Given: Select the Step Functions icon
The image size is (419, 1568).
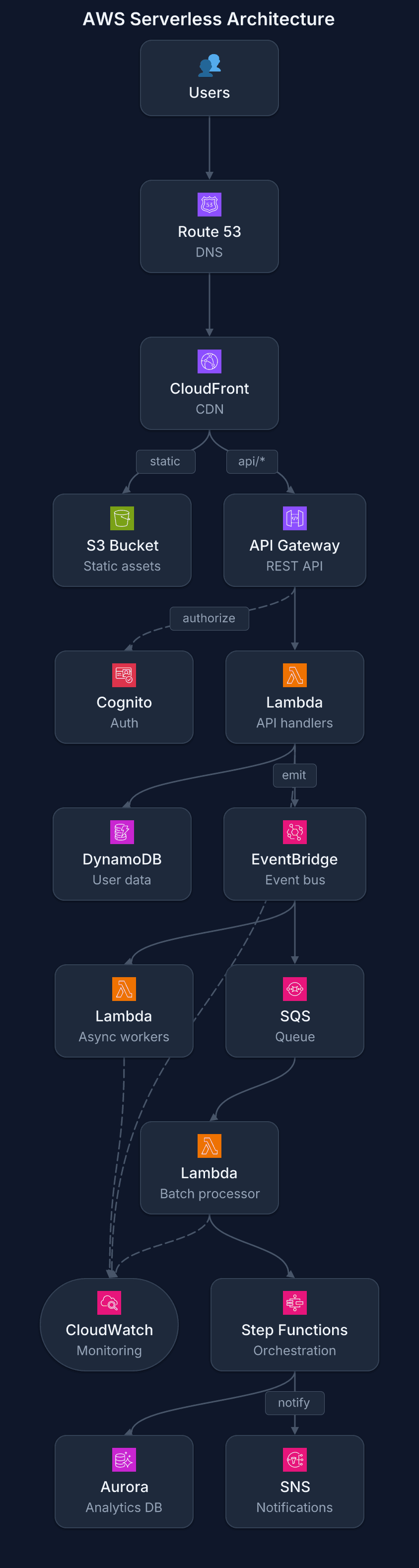Looking at the screenshot, I should coord(295,1303).
